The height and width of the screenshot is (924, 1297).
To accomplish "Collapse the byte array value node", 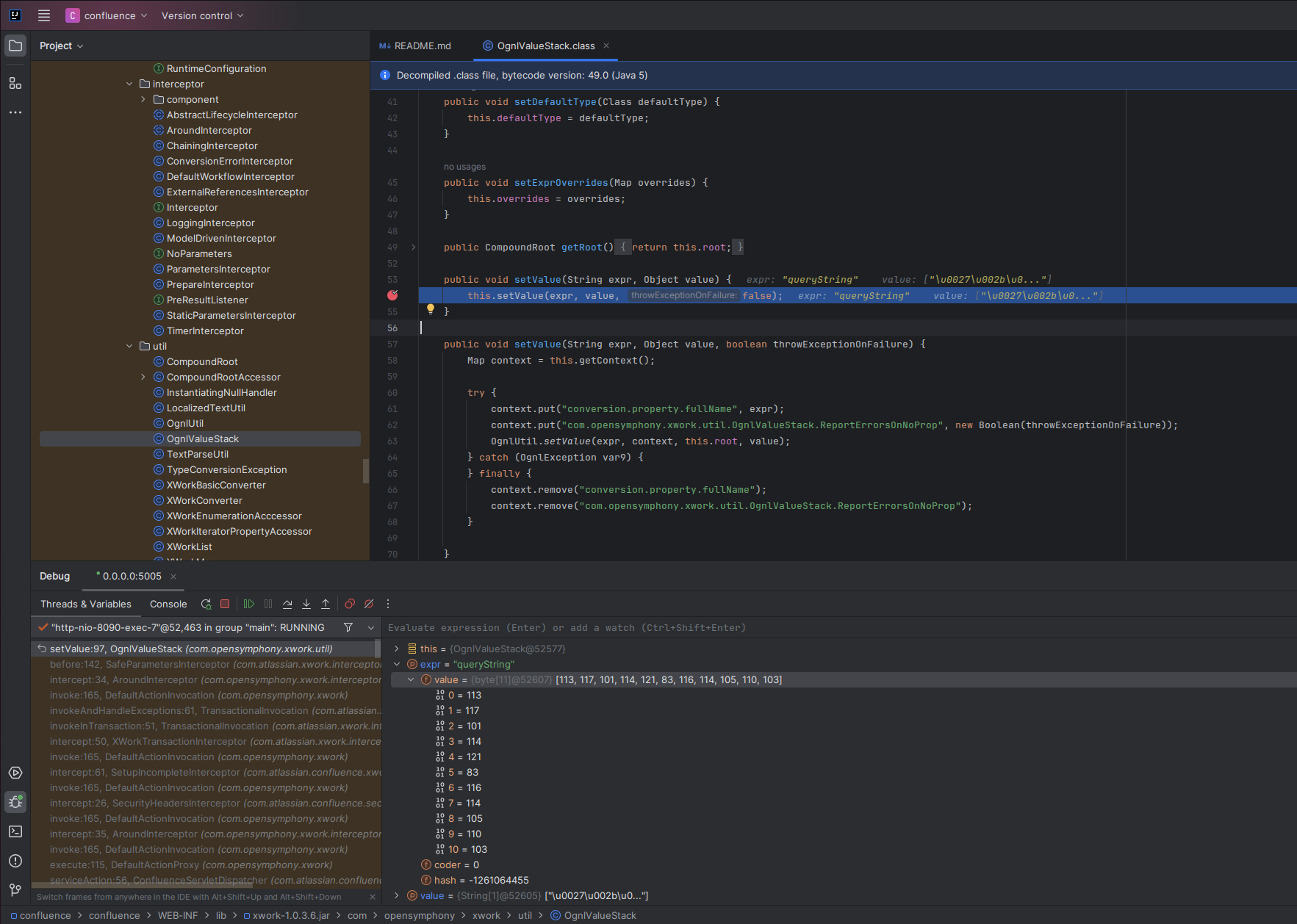I will pyautogui.click(x=411, y=679).
